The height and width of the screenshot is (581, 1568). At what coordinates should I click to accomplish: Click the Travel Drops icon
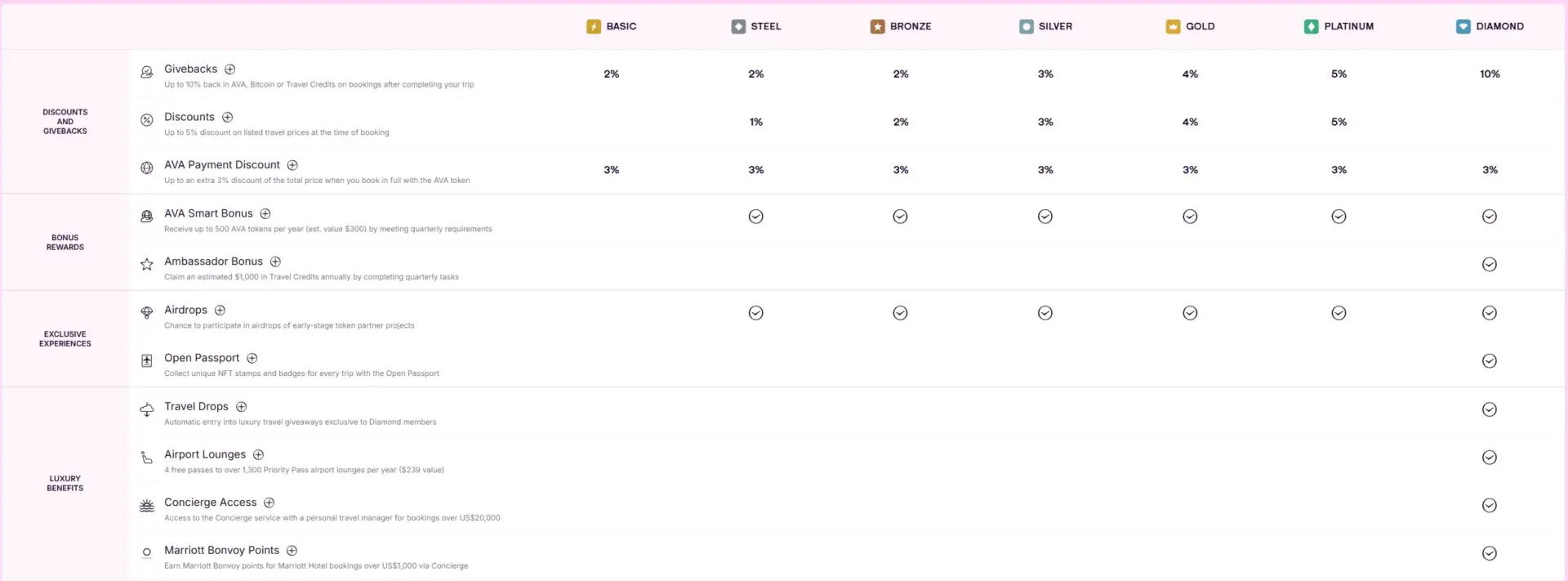147,409
